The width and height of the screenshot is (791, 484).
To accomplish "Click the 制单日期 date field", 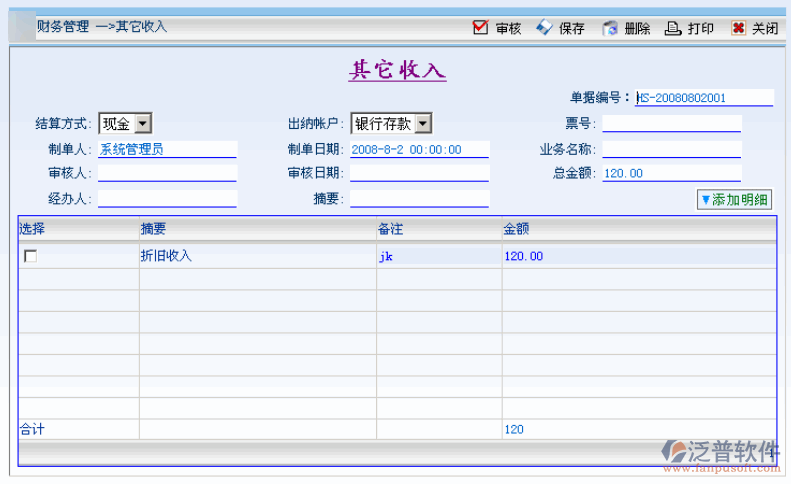I will 419,149.
